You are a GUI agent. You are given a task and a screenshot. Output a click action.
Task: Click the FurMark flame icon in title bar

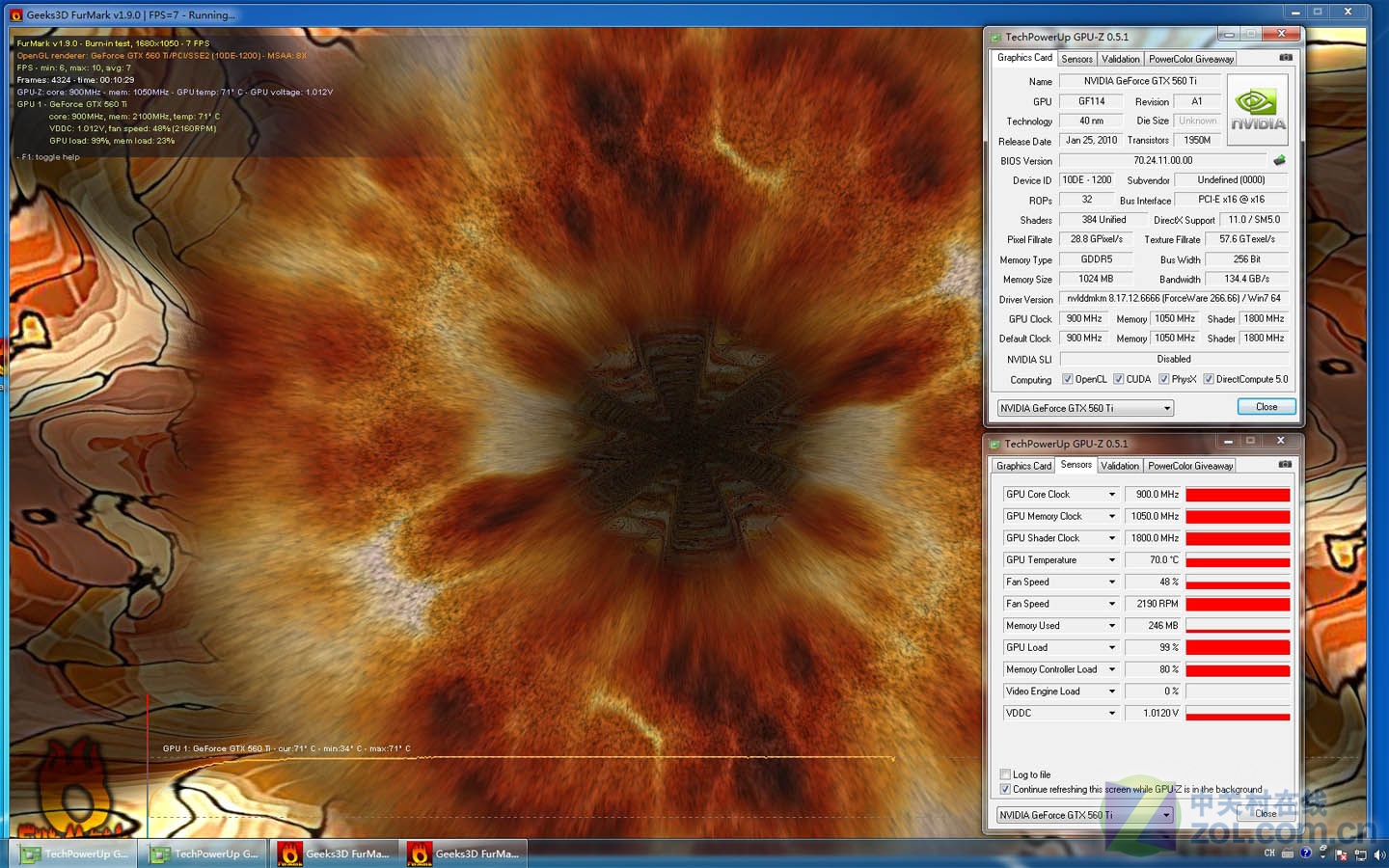[x=15, y=14]
